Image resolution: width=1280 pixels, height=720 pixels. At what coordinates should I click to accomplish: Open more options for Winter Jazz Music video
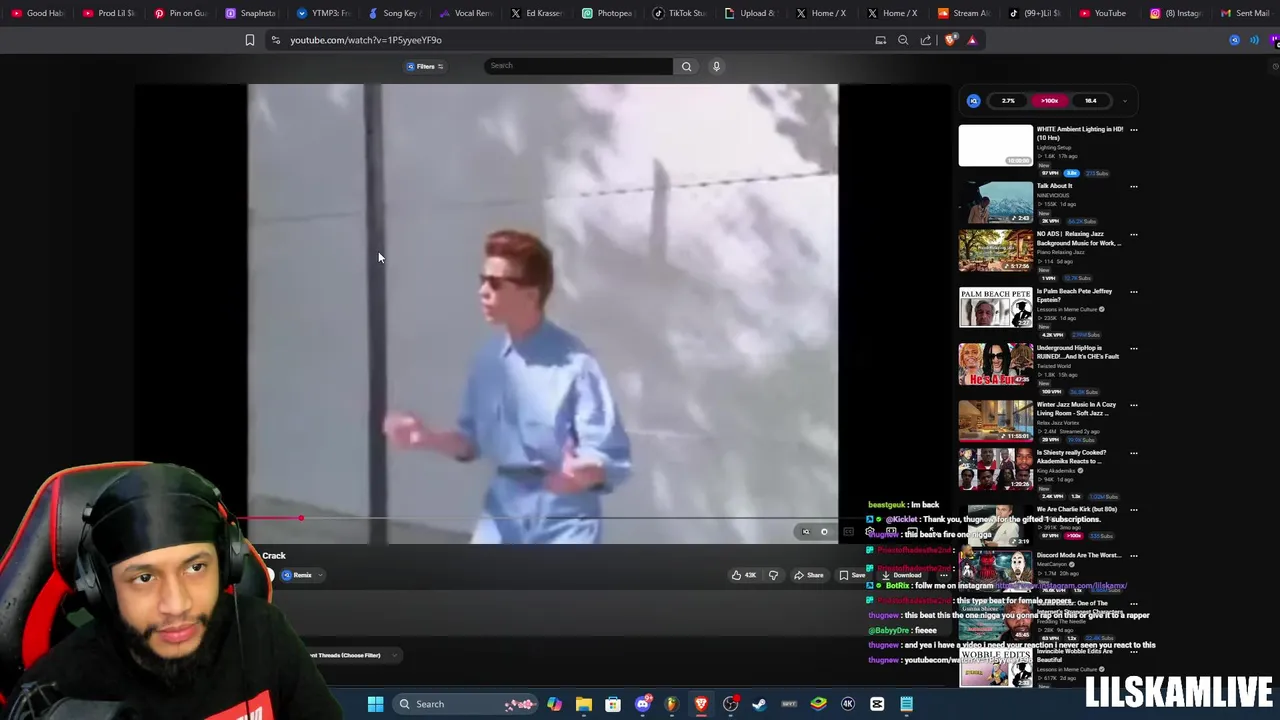[x=1133, y=406]
